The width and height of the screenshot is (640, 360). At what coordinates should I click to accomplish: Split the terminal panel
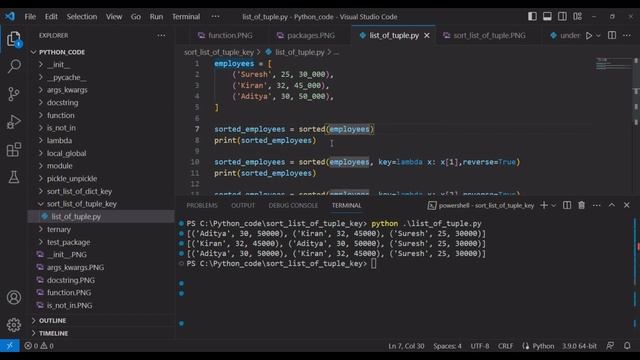coord(567,205)
